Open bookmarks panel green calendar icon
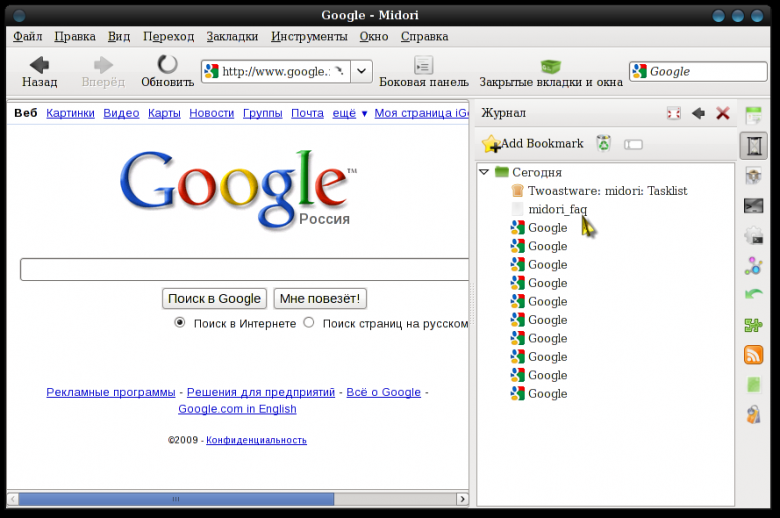This screenshot has height=518, width=780. coord(754,115)
